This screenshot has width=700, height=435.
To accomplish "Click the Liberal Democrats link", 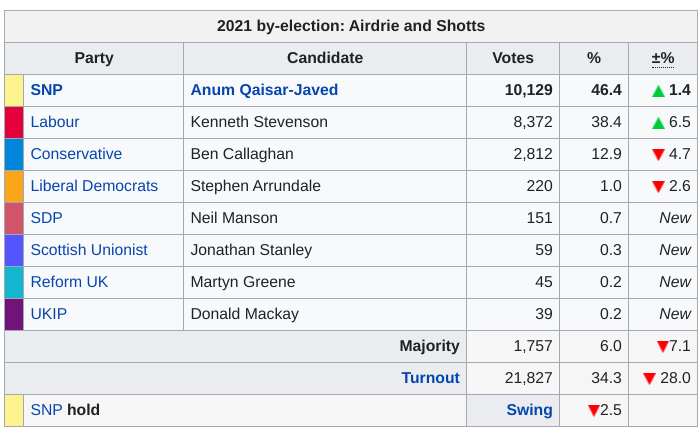I will click(94, 186).
